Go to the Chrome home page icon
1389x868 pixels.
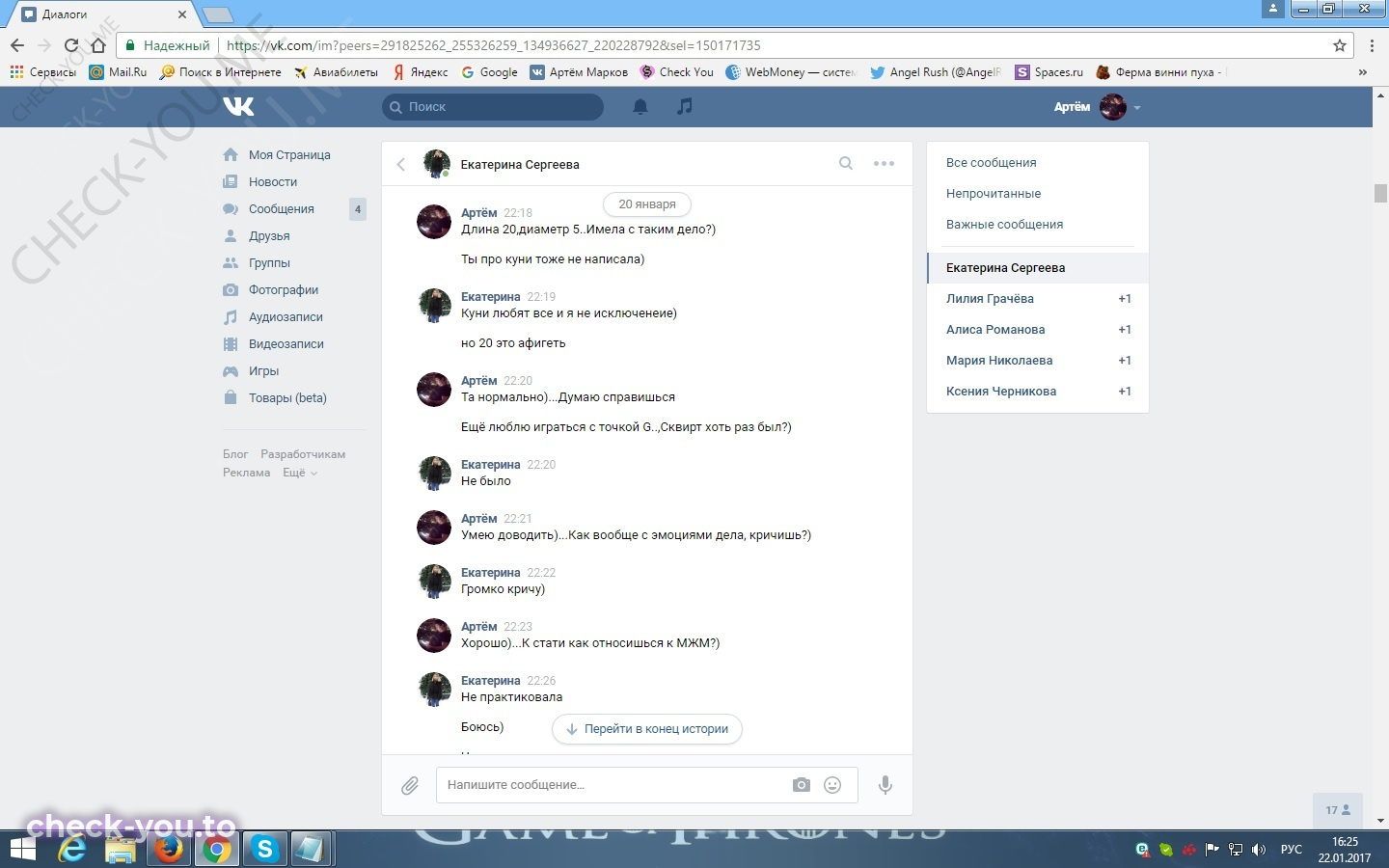coord(97,45)
